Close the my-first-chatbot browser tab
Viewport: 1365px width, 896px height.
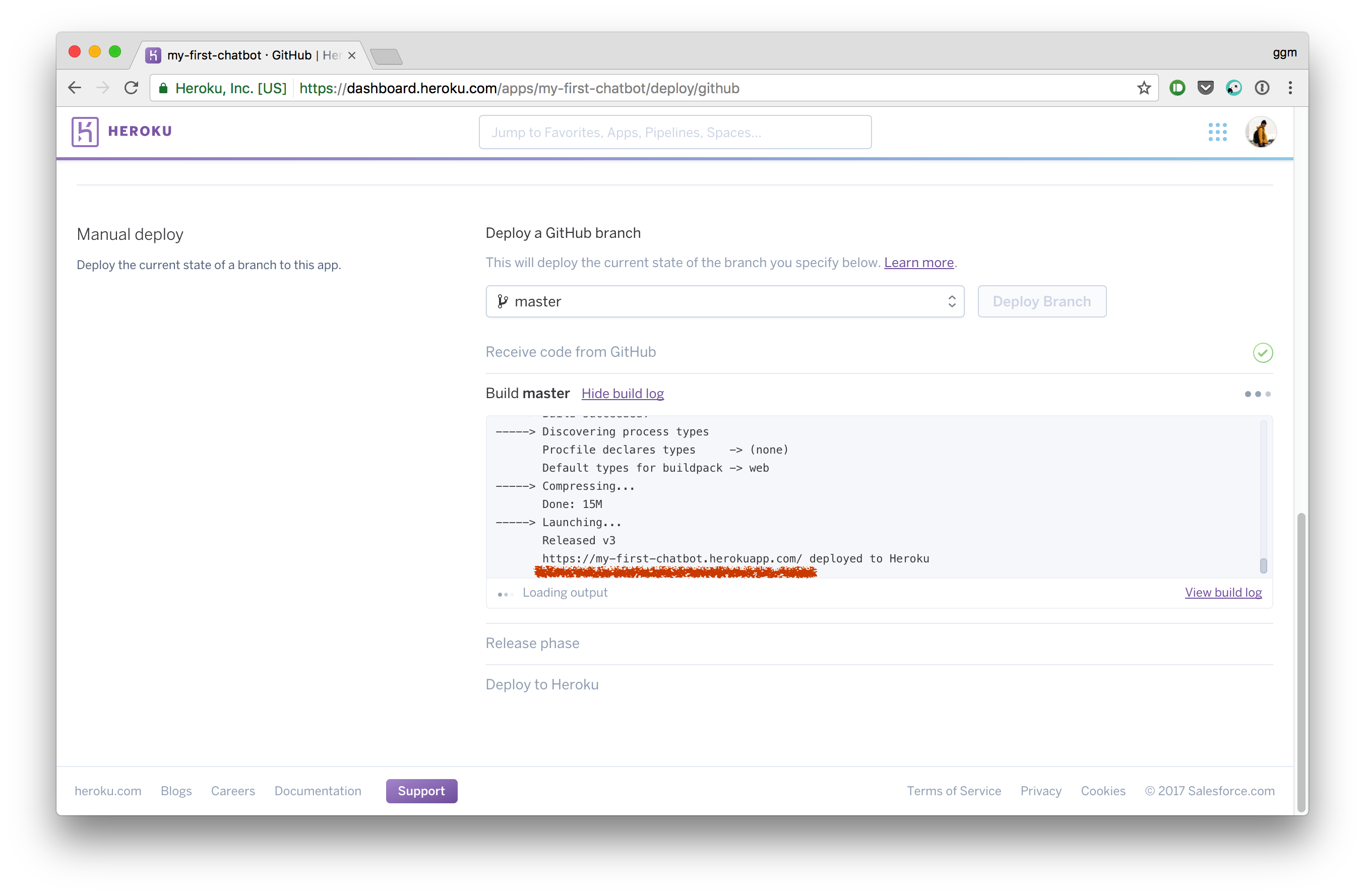click(351, 55)
